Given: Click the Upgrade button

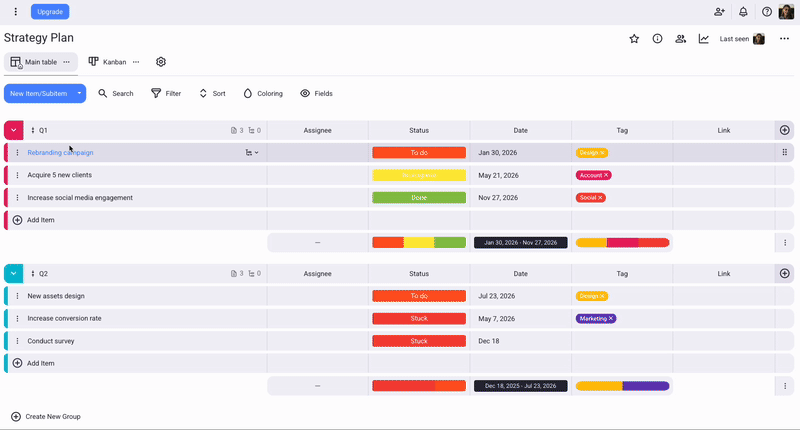Looking at the screenshot, I should (50, 12).
